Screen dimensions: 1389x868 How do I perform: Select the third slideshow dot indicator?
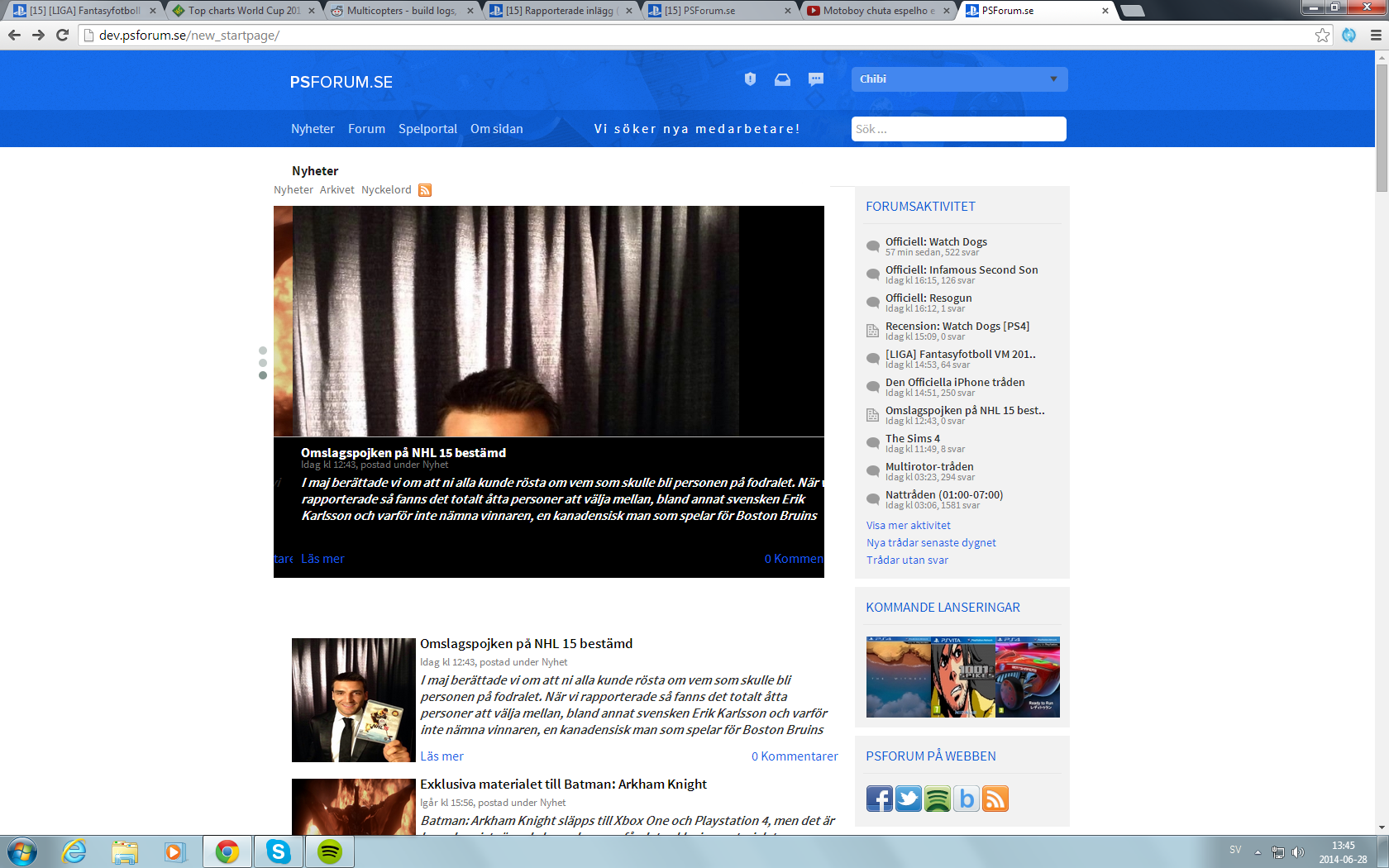click(263, 375)
